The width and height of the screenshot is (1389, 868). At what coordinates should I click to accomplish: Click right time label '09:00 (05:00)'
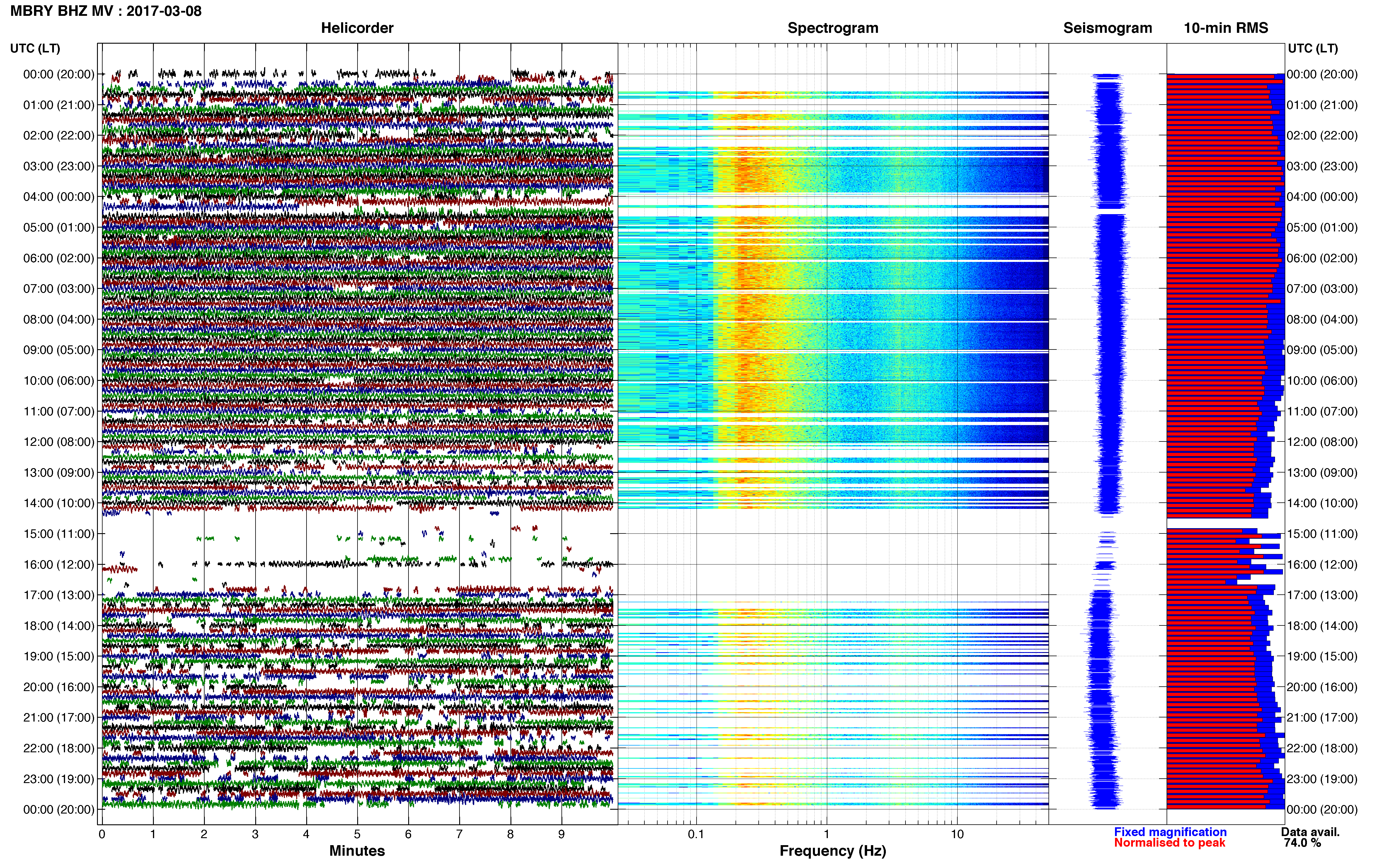(x=1322, y=350)
